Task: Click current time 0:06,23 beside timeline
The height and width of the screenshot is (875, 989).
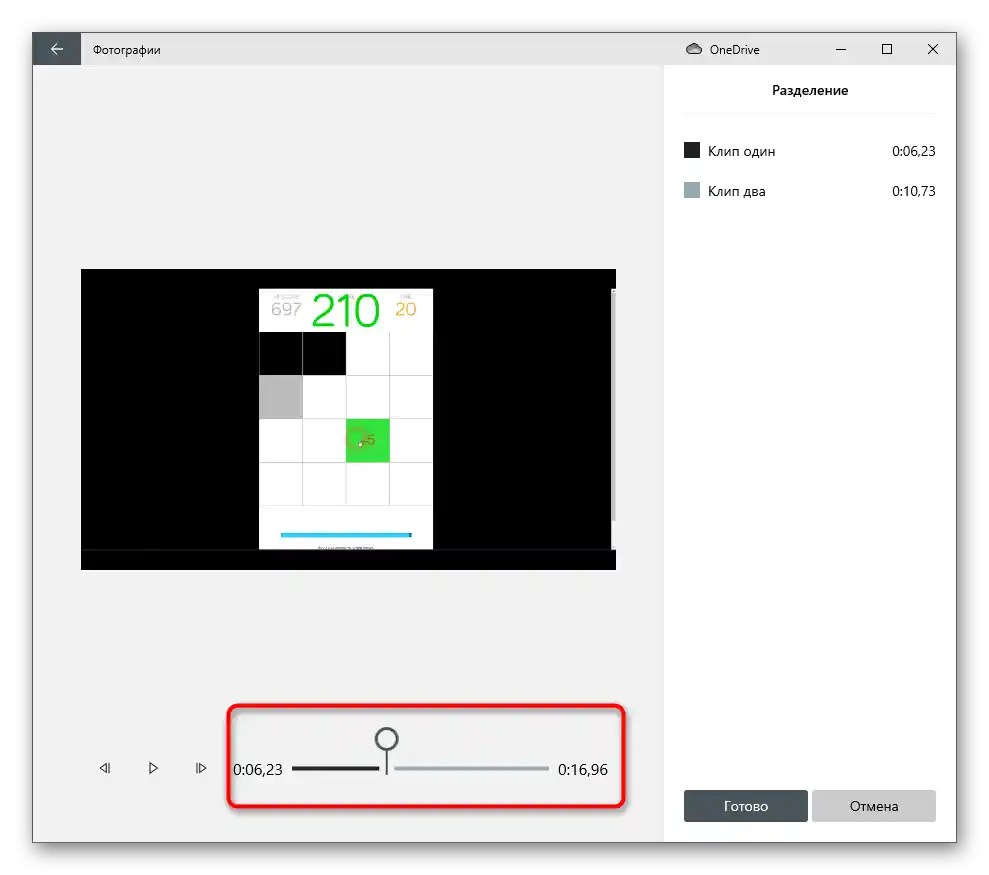Action: (x=258, y=770)
